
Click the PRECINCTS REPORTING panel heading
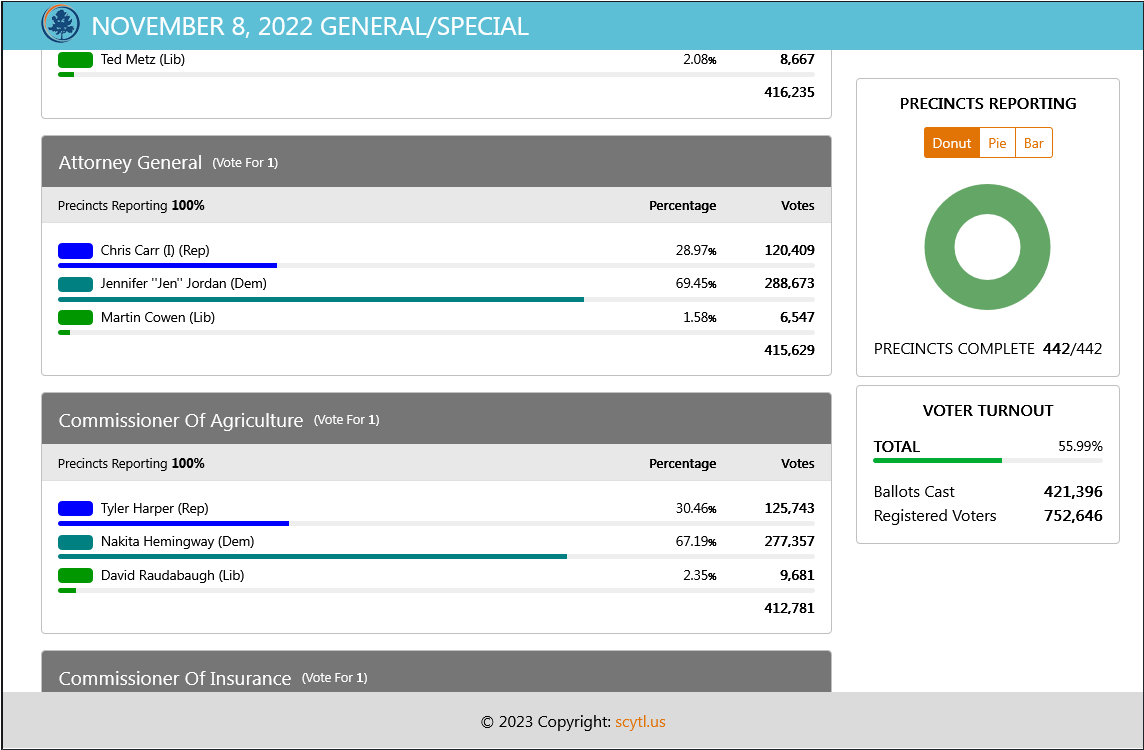pos(988,104)
